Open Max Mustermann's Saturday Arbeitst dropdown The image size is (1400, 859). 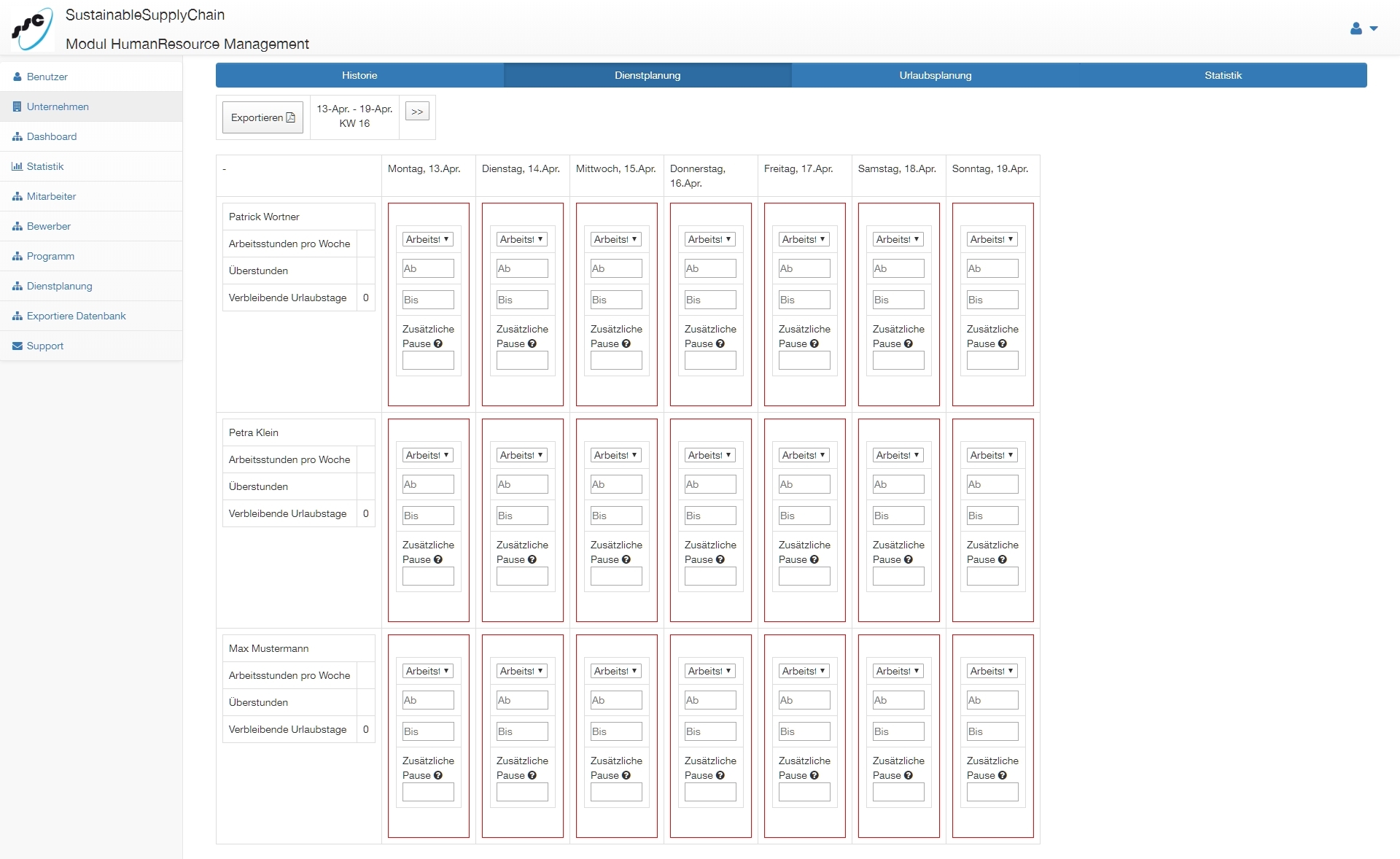[x=898, y=671]
